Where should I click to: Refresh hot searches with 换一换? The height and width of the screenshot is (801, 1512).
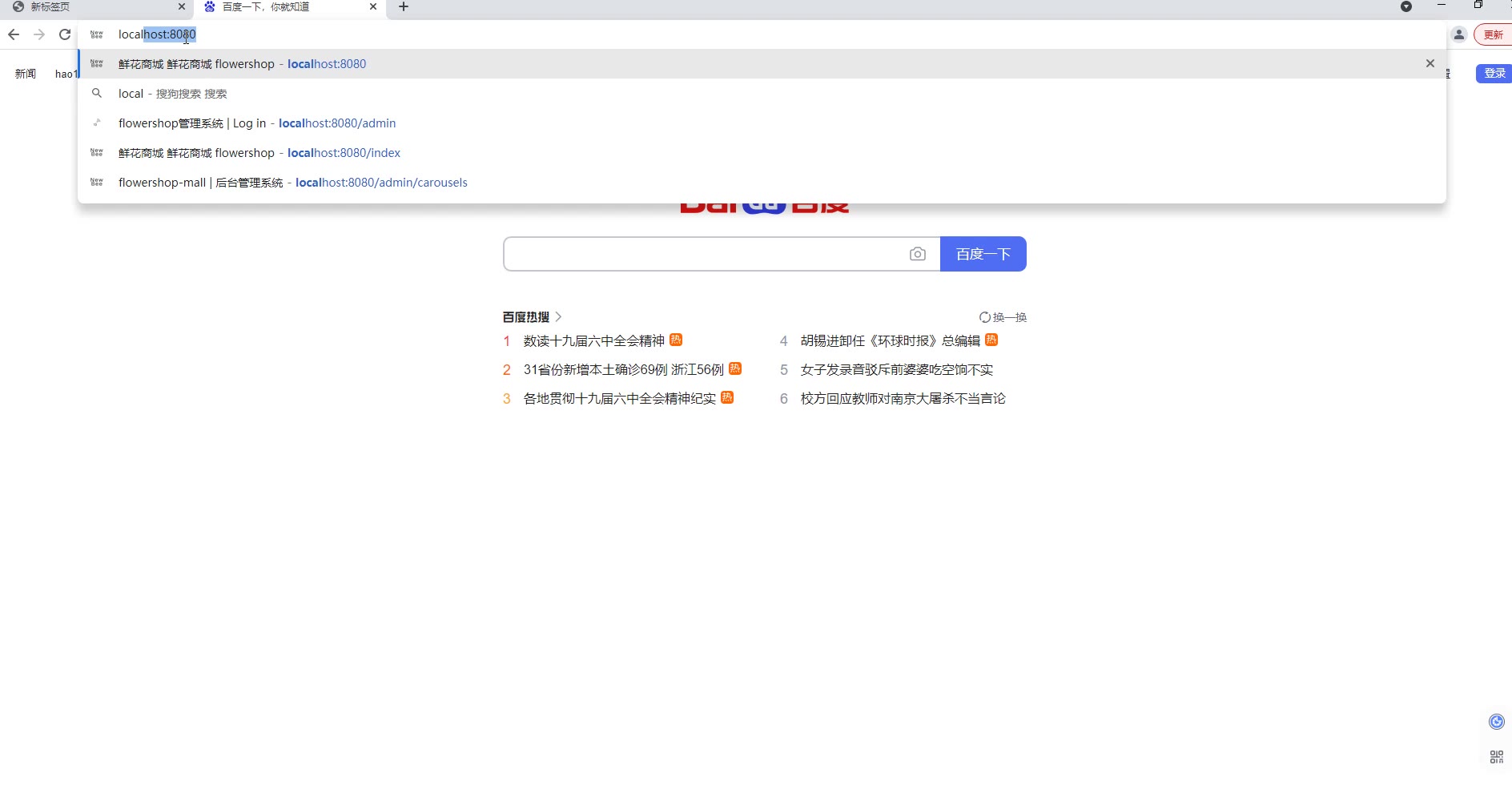[x=1003, y=317]
